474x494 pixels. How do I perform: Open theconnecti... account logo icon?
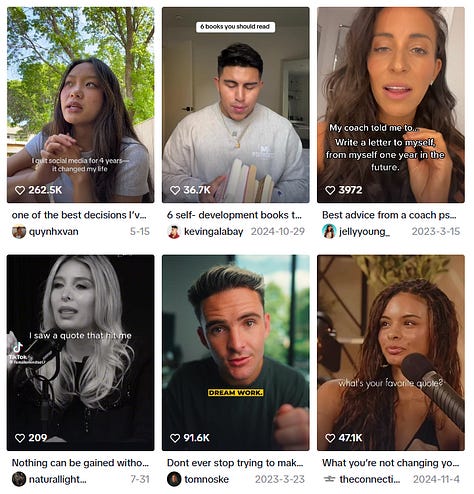[x=329, y=479]
